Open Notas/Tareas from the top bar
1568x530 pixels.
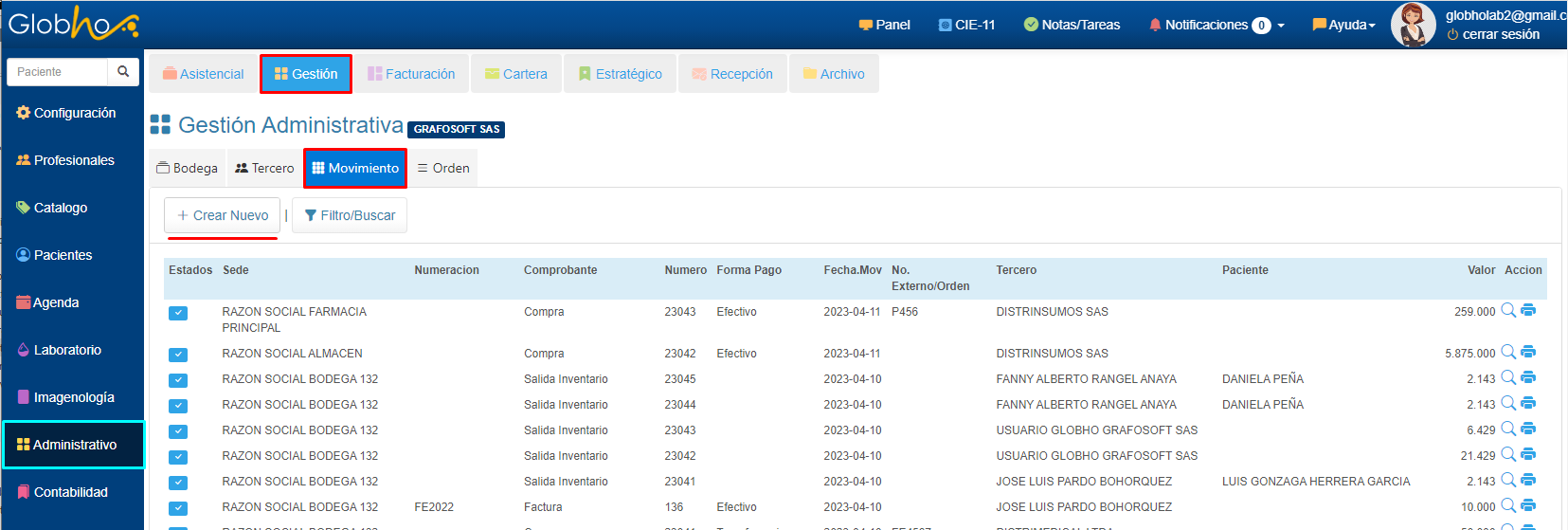(1072, 25)
